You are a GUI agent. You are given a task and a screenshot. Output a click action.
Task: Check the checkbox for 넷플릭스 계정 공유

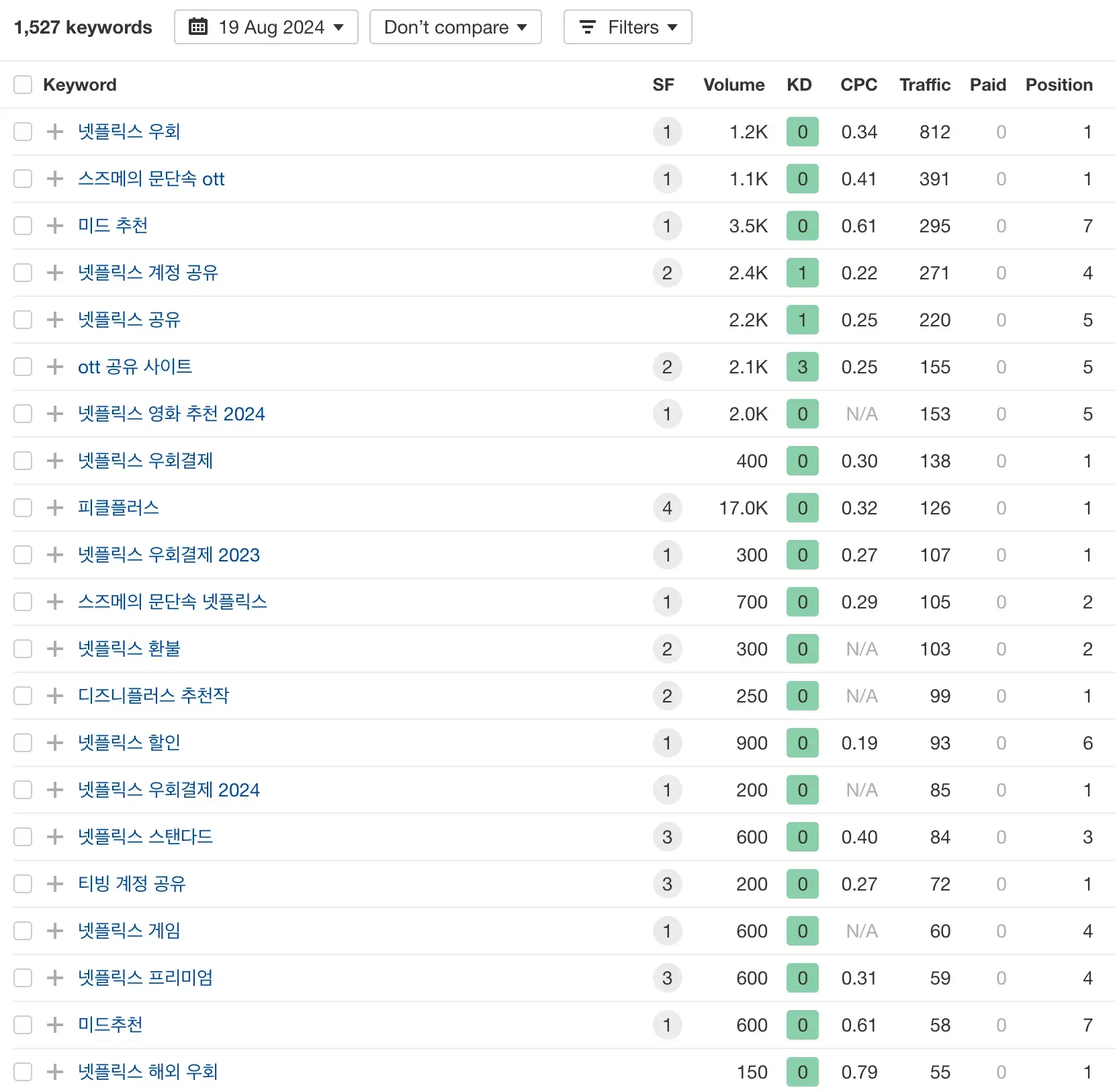(x=23, y=273)
